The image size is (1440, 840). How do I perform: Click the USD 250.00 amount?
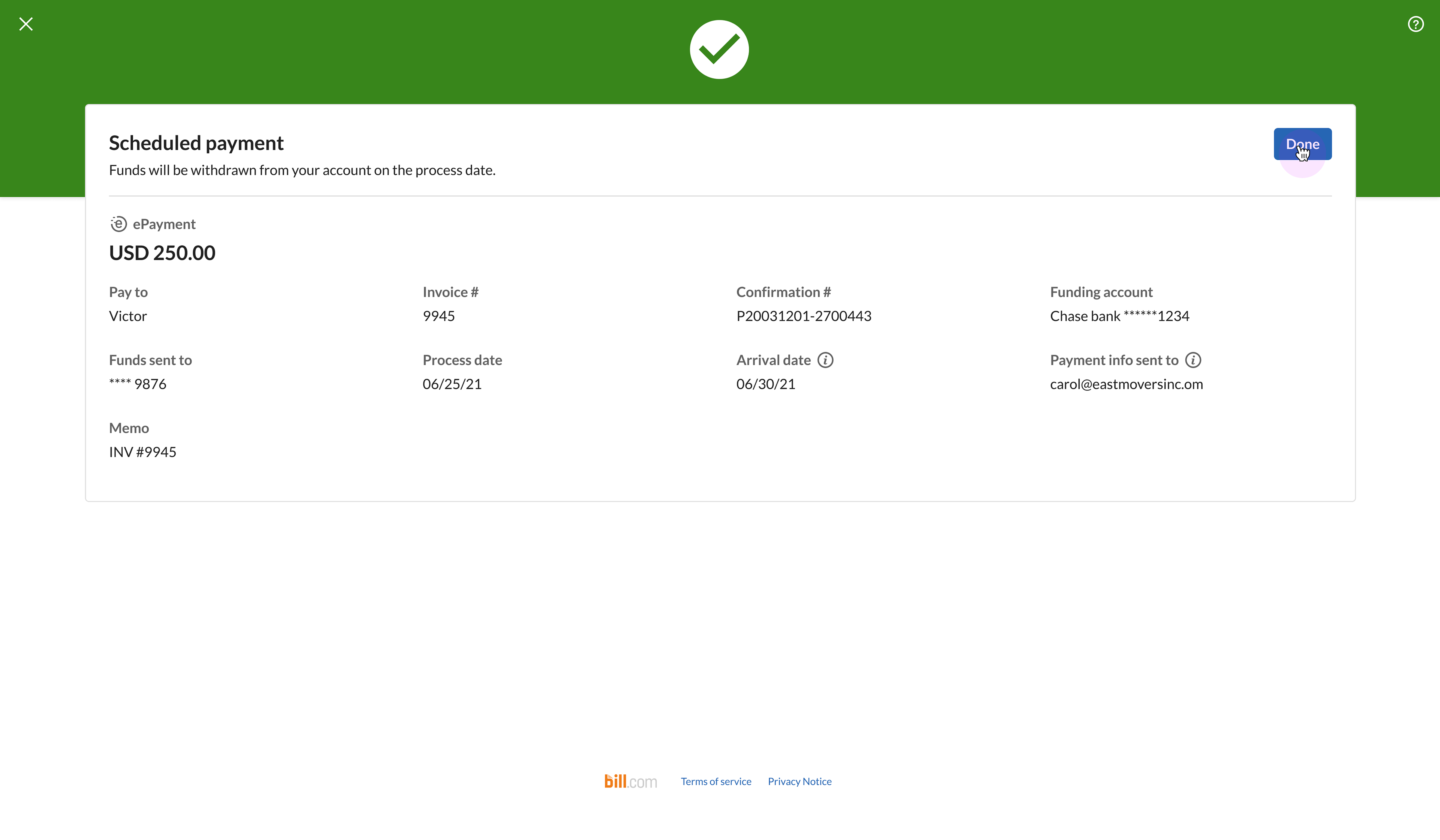[x=162, y=253]
